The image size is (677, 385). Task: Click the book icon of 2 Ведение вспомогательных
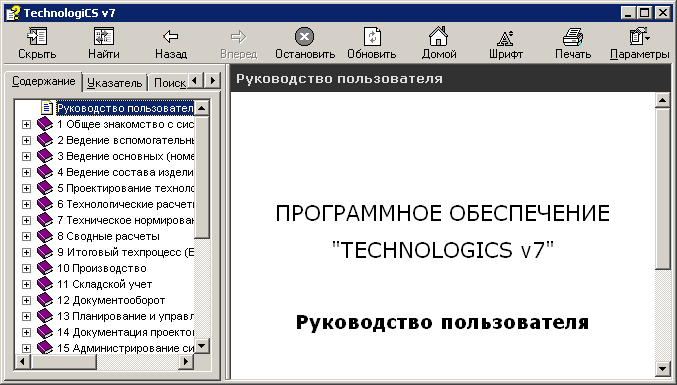(x=44, y=140)
